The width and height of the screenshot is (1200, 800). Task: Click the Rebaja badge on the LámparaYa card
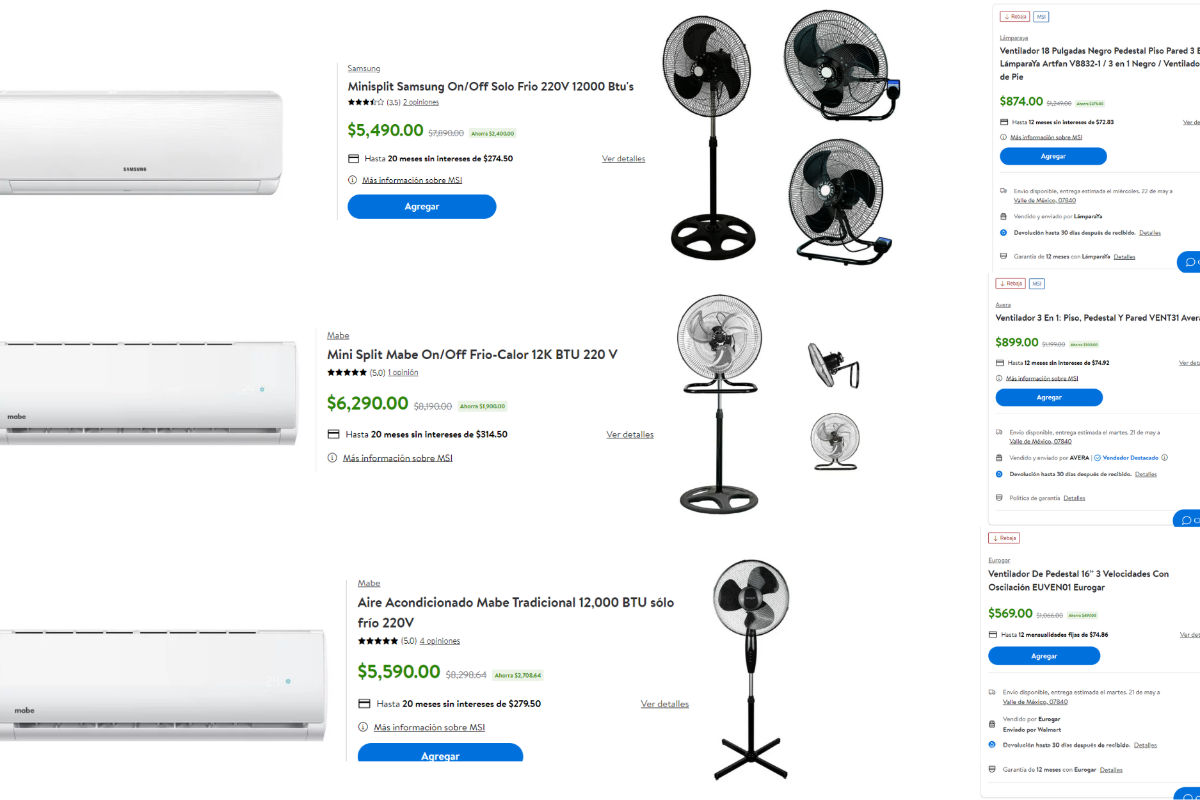1014,16
